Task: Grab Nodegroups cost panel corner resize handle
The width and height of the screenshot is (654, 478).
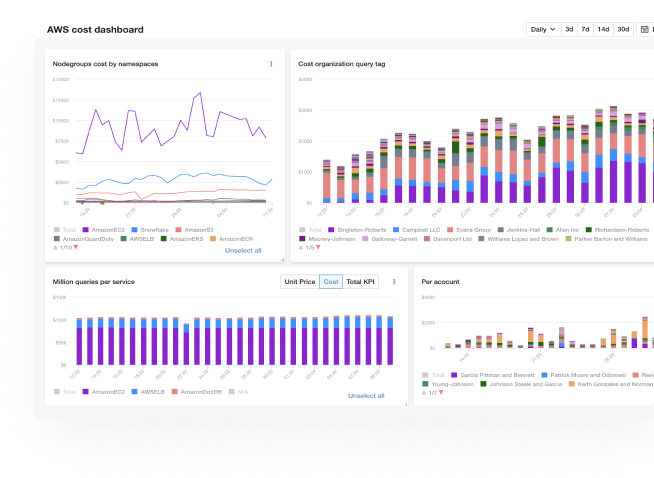Action: pos(282,259)
